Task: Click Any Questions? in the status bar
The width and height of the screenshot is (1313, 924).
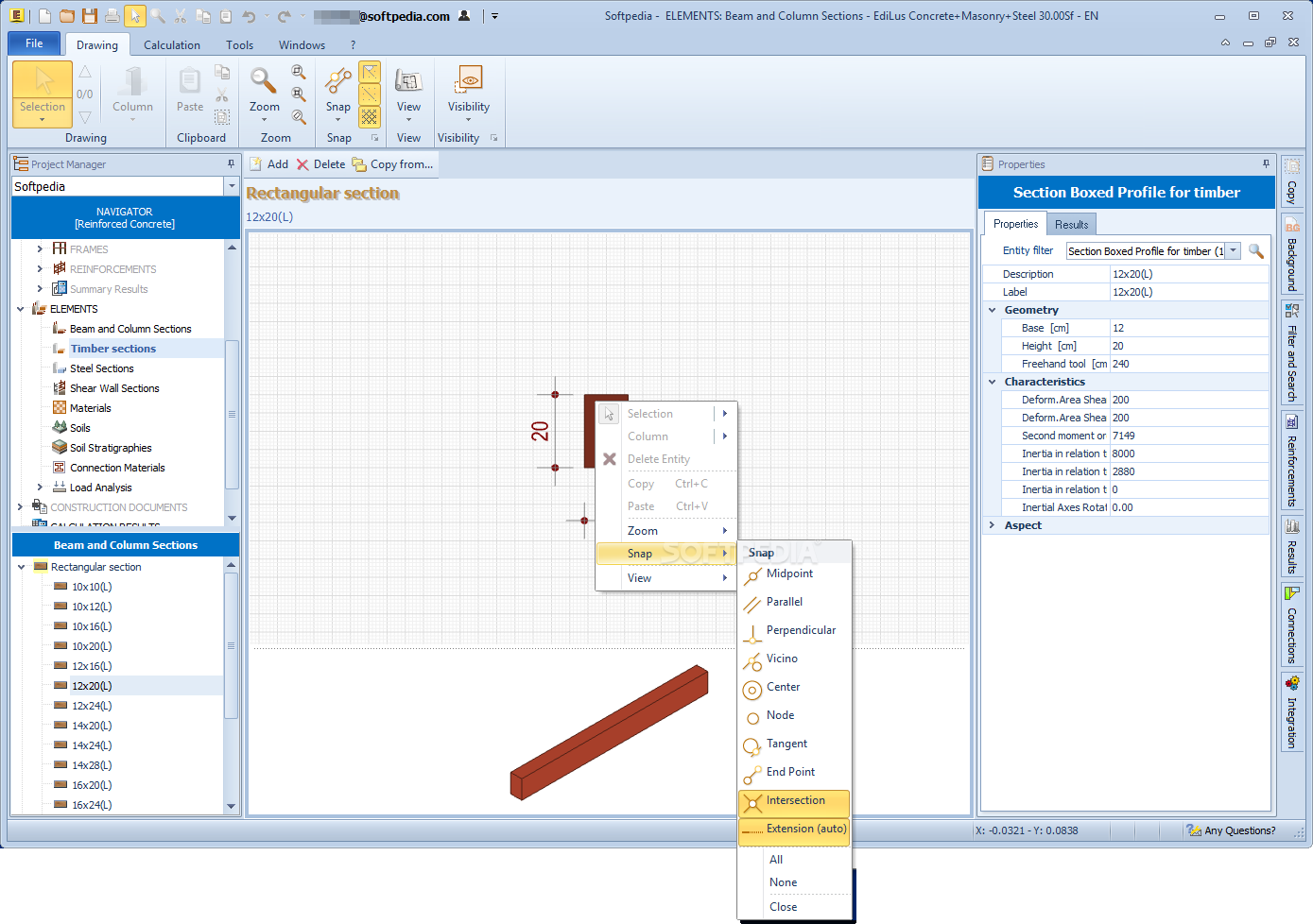Action: coord(1231,831)
